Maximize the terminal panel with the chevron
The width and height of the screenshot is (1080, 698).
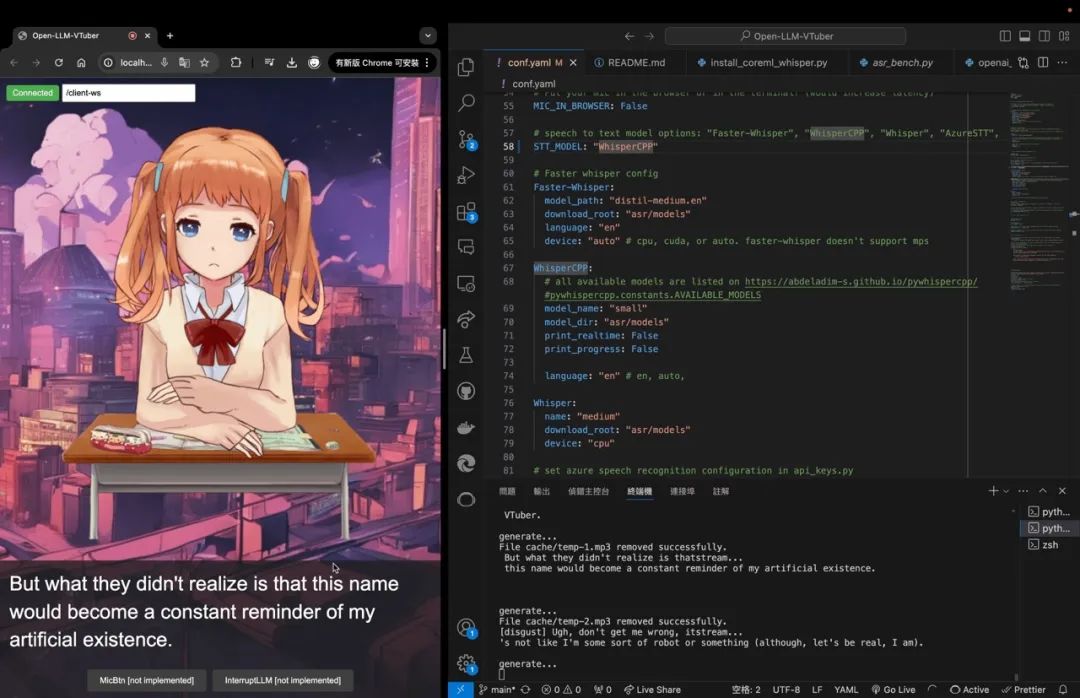[1043, 491]
